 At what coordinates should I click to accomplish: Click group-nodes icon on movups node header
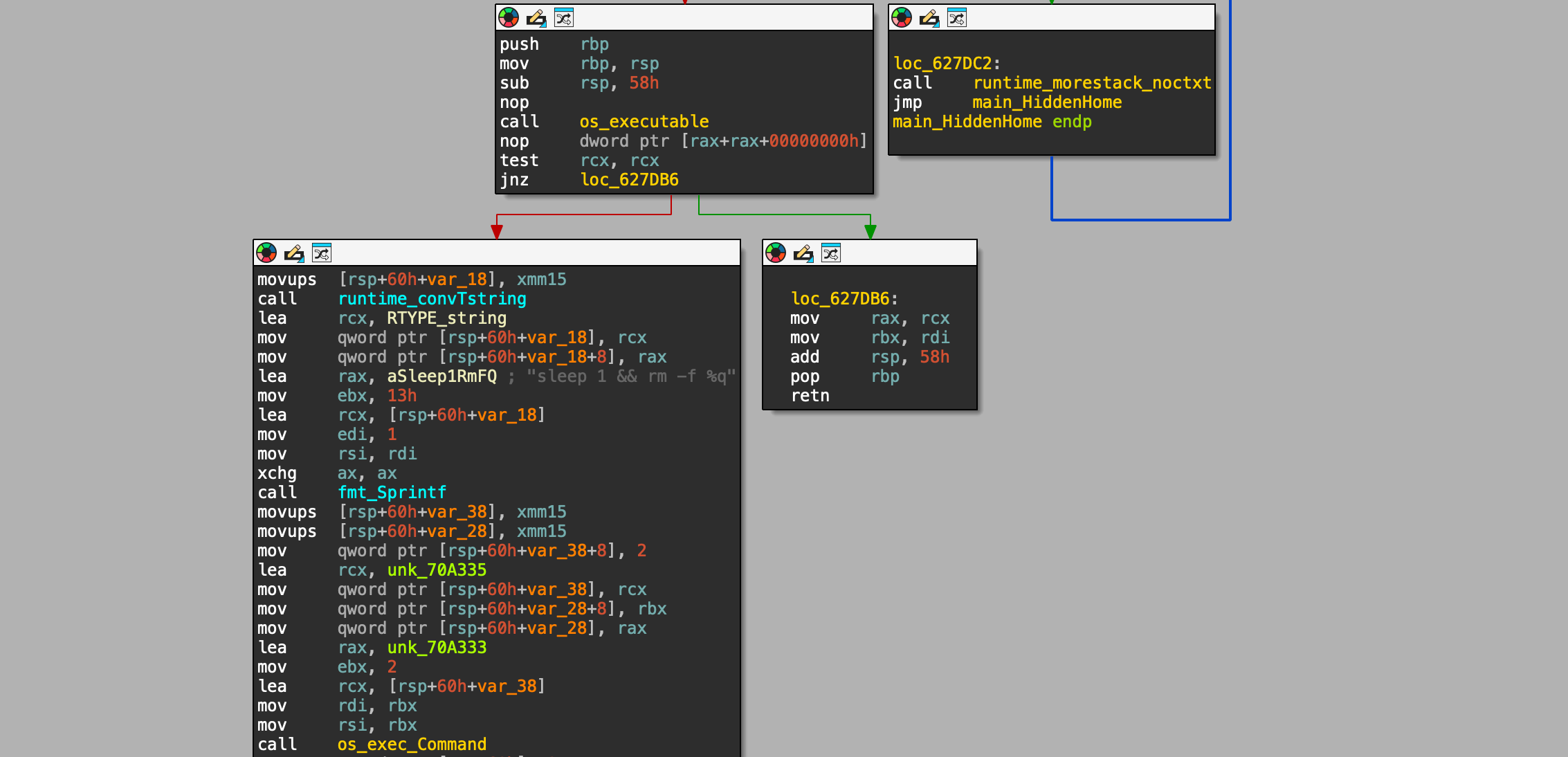click(x=322, y=253)
